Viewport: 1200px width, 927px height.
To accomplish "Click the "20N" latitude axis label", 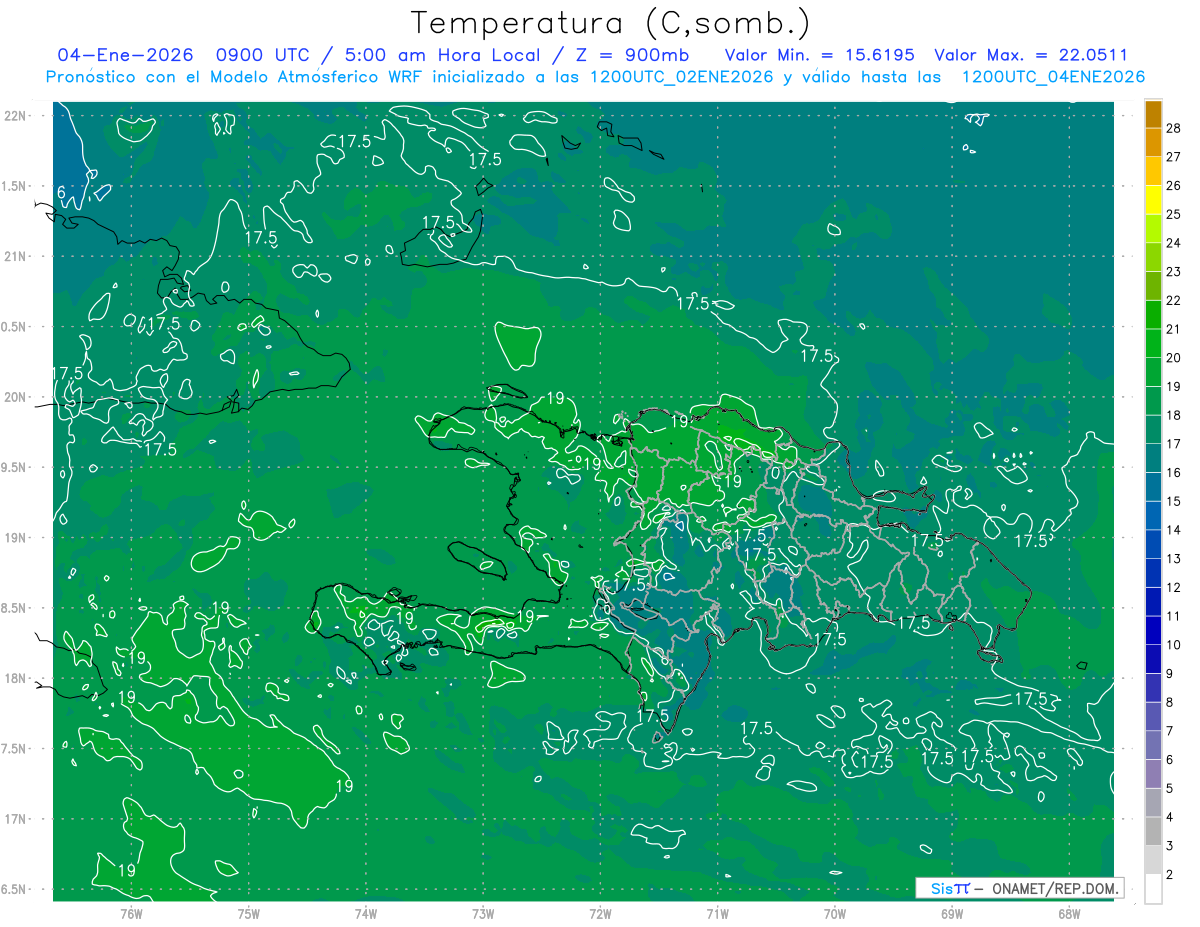I will pos(16,397).
